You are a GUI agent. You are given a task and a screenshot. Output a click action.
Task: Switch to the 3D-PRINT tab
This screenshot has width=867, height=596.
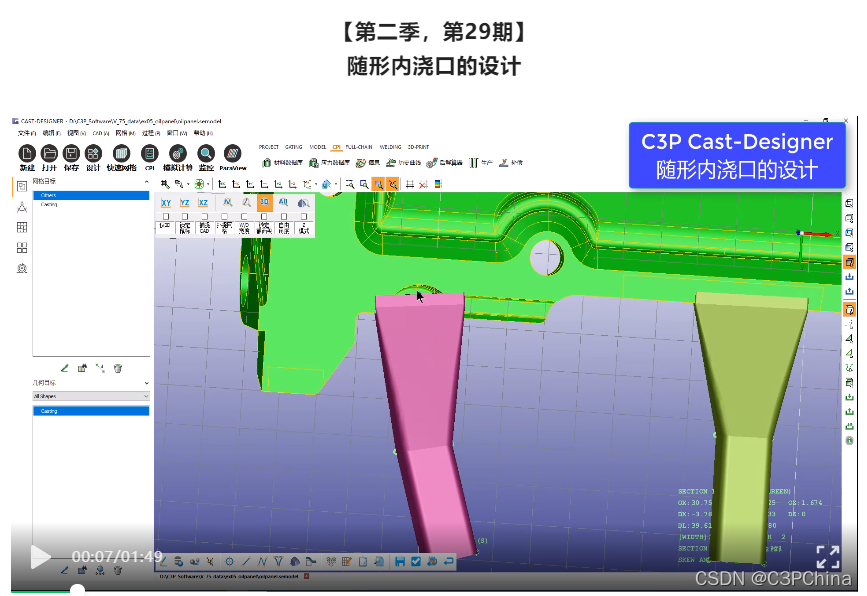point(419,147)
